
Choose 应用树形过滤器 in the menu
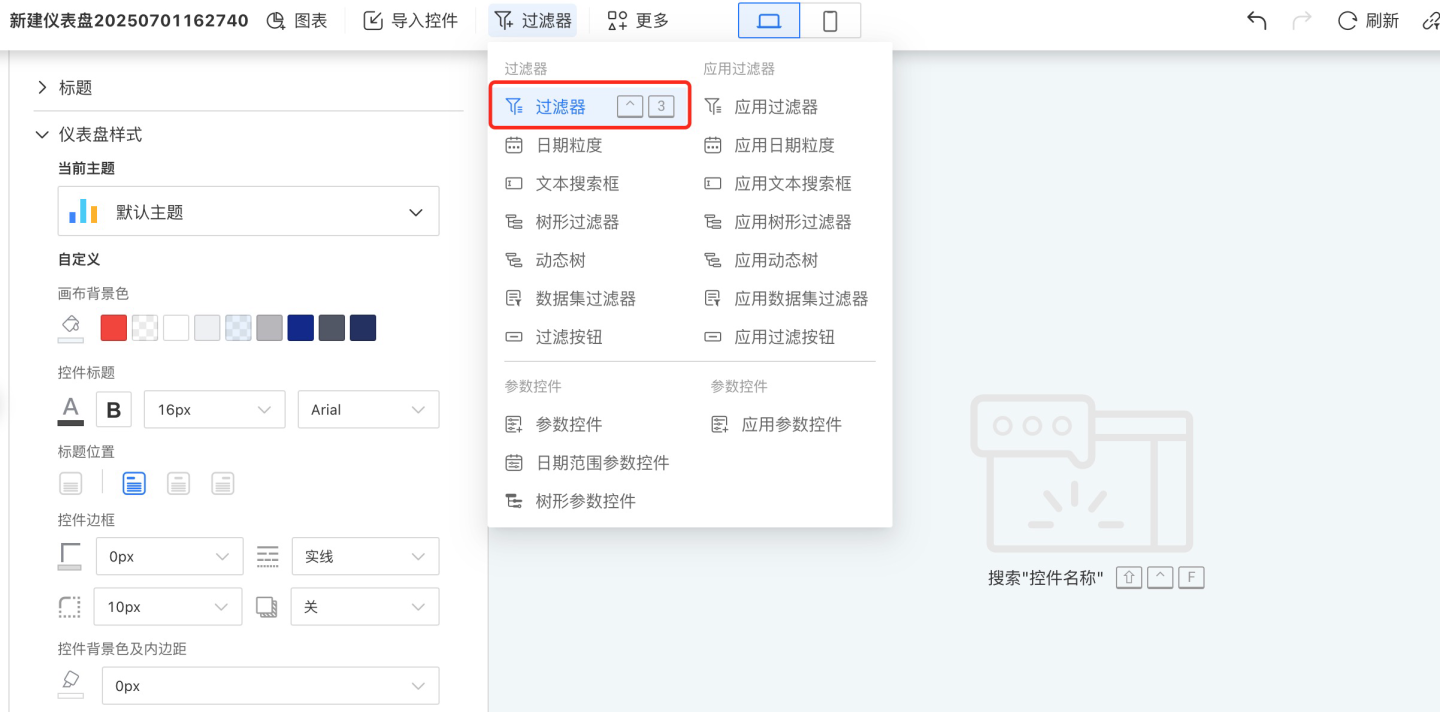coord(792,222)
